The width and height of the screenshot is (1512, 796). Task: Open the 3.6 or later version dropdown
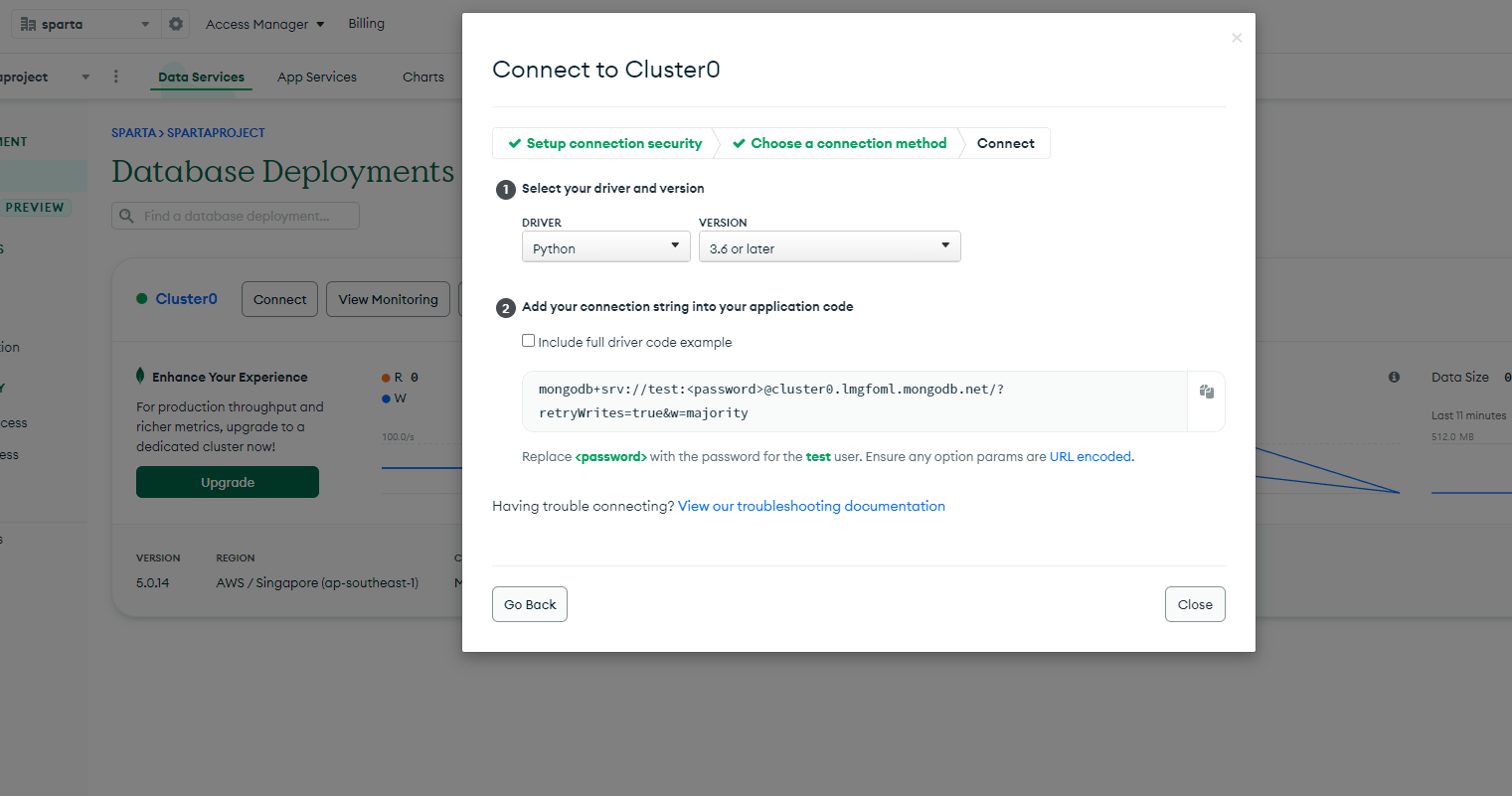pyautogui.click(x=830, y=247)
